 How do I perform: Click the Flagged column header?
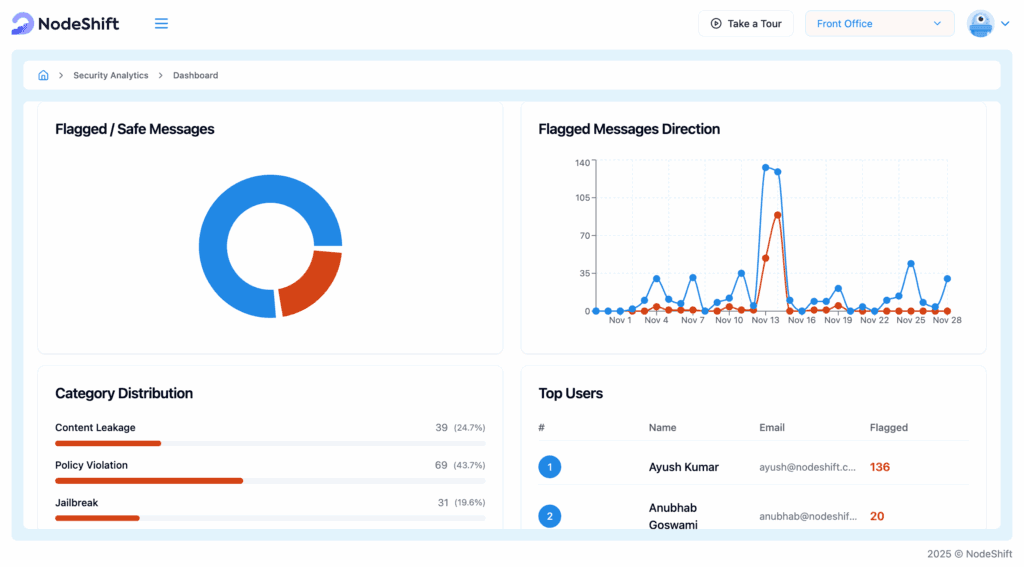[x=888, y=427]
